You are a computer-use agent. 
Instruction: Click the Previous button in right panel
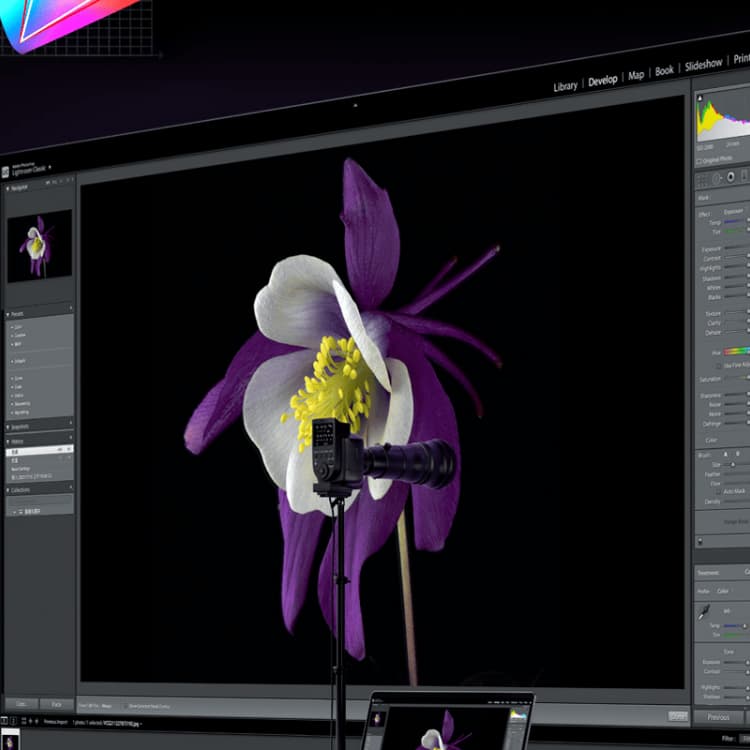718,717
